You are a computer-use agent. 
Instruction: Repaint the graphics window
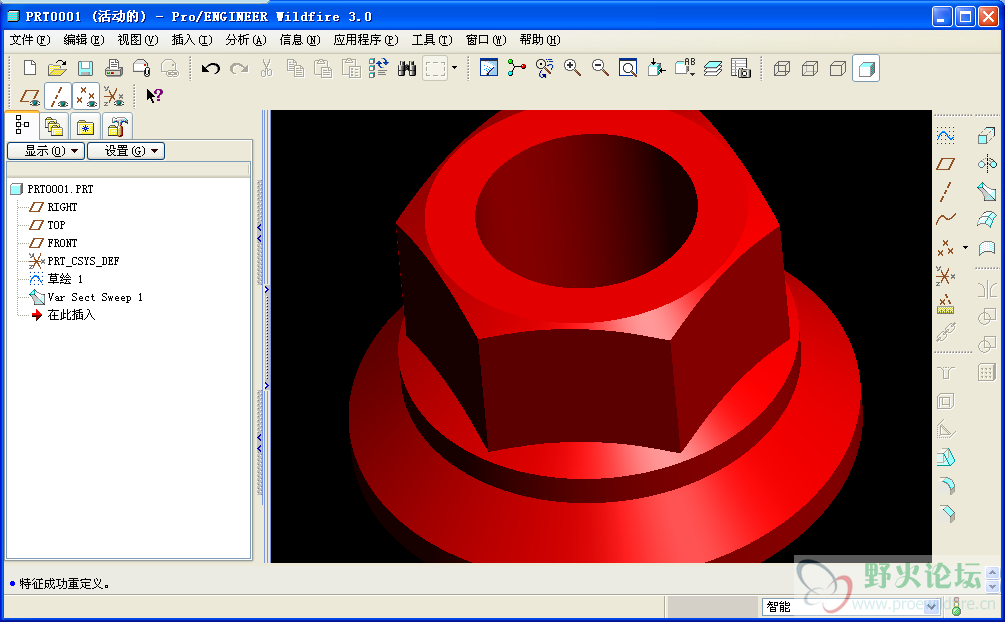click(x=488, y=68)
